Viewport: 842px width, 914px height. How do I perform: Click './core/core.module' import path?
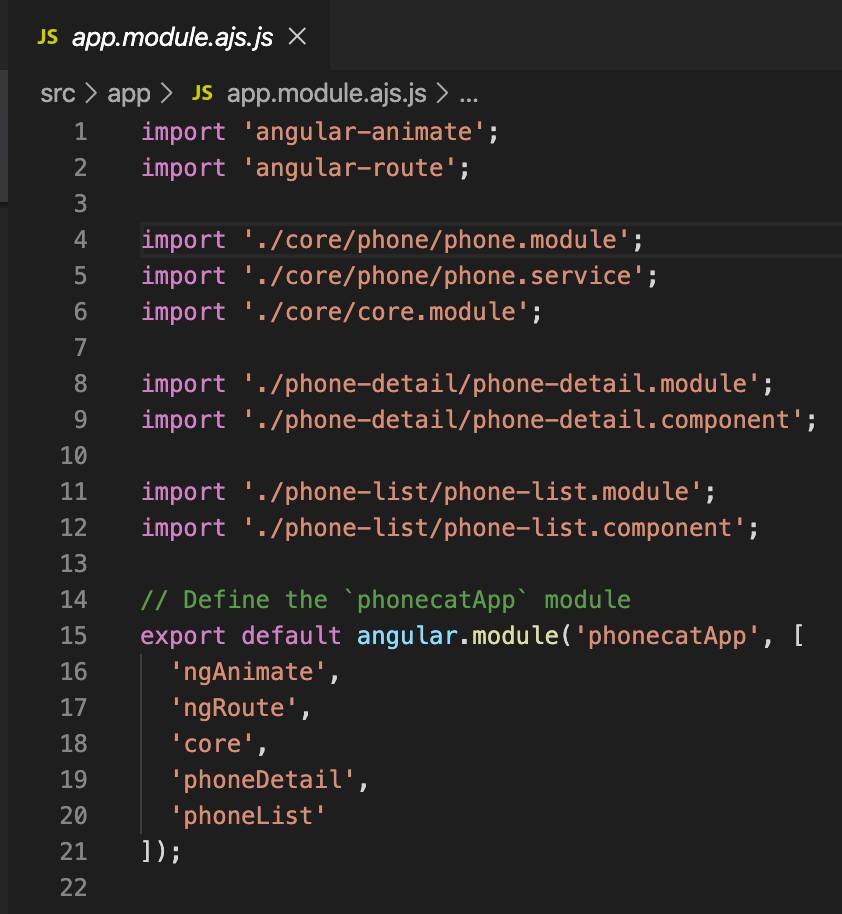[385, 312]
